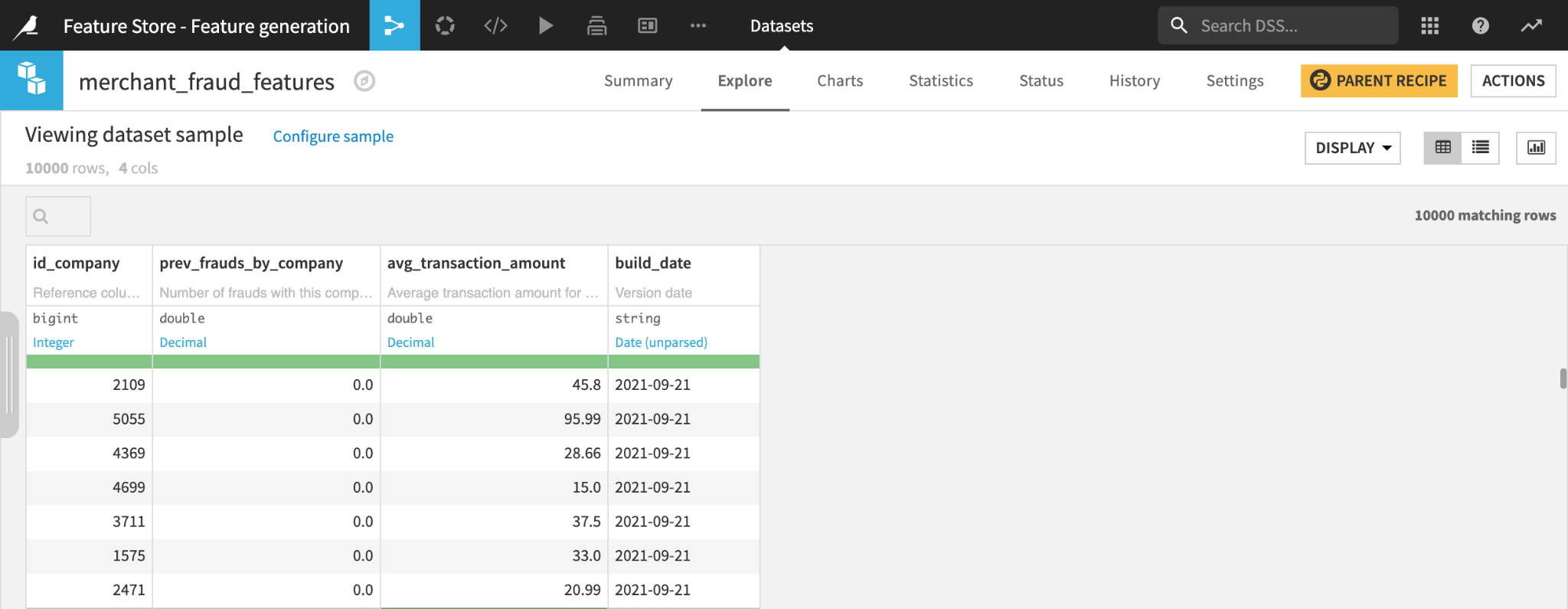Image resolution: width=1568 pixels, height=609 pixels.
Task: Click the compass icon beside dataset name
Action: pos(364,80)
